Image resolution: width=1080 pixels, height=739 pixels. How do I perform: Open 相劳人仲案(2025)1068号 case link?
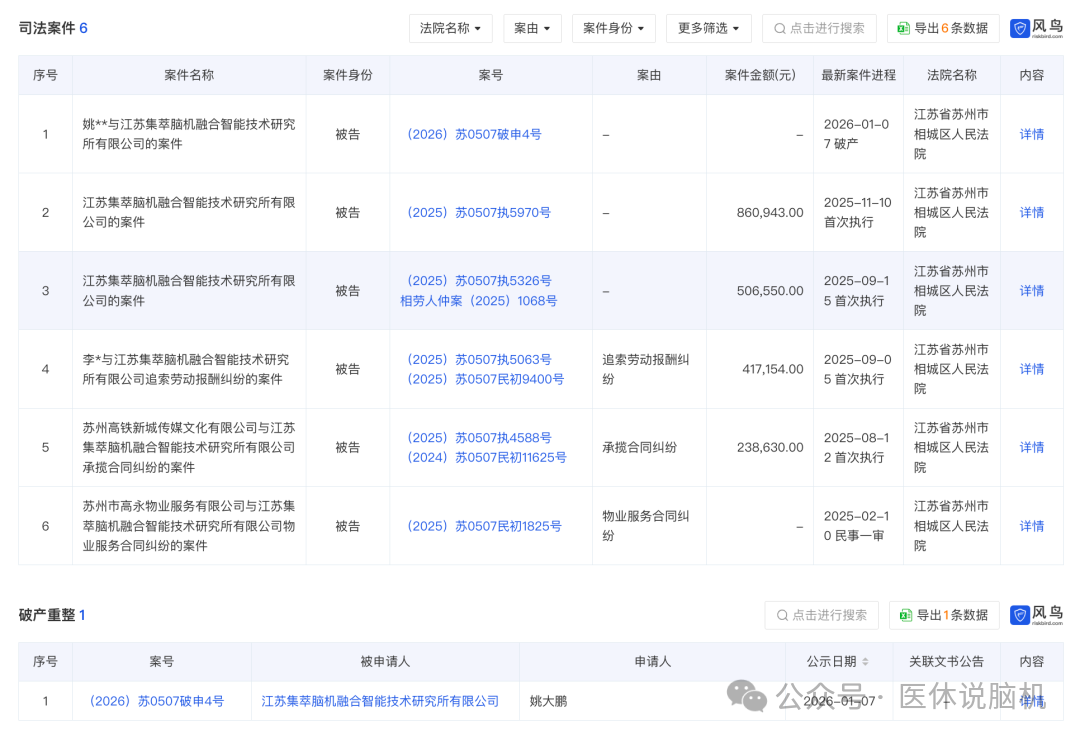479,301
